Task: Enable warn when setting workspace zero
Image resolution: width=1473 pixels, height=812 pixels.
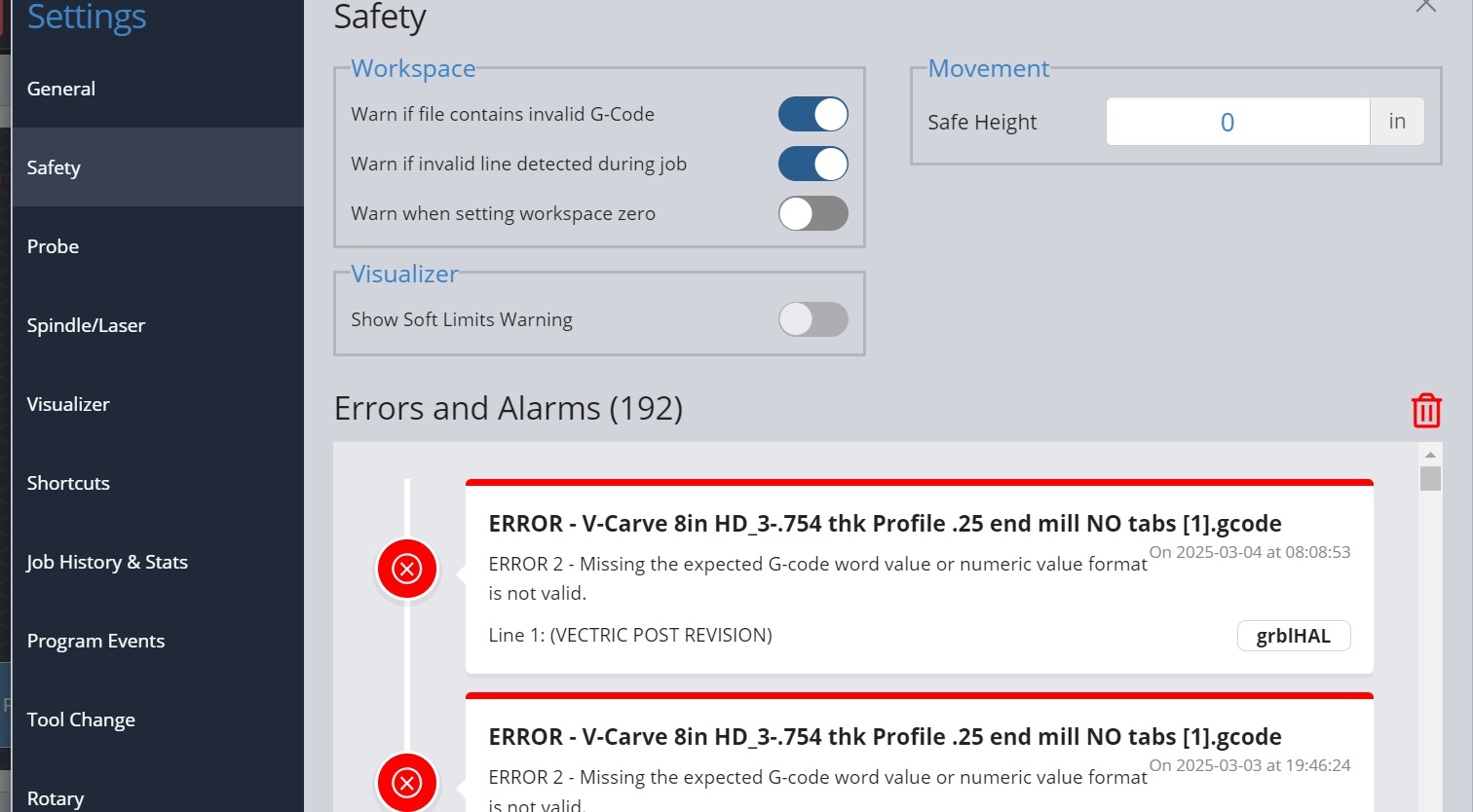Action: pyautogui.click(x=813, y=213)
